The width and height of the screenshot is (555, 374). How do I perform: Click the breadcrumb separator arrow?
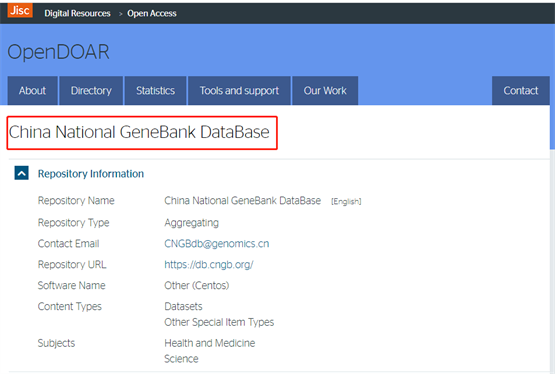click(120, 14)
